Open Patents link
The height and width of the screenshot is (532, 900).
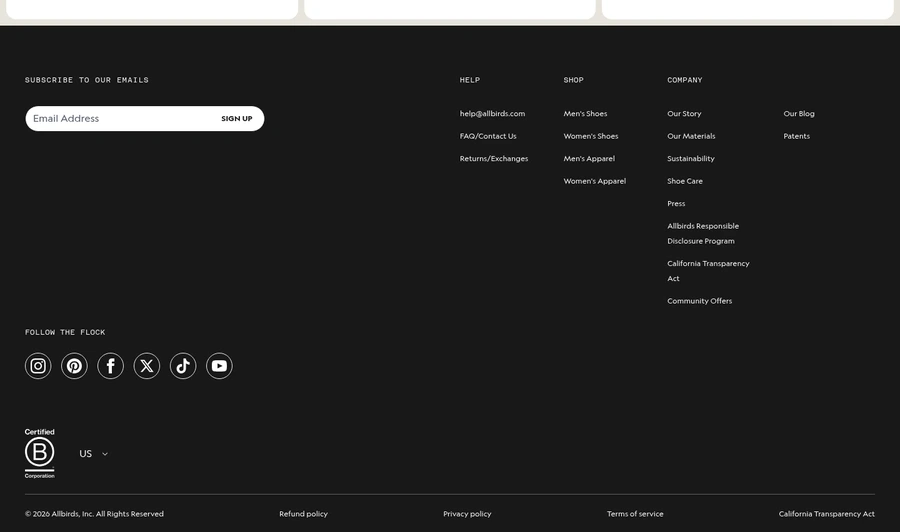pos(797,136)
